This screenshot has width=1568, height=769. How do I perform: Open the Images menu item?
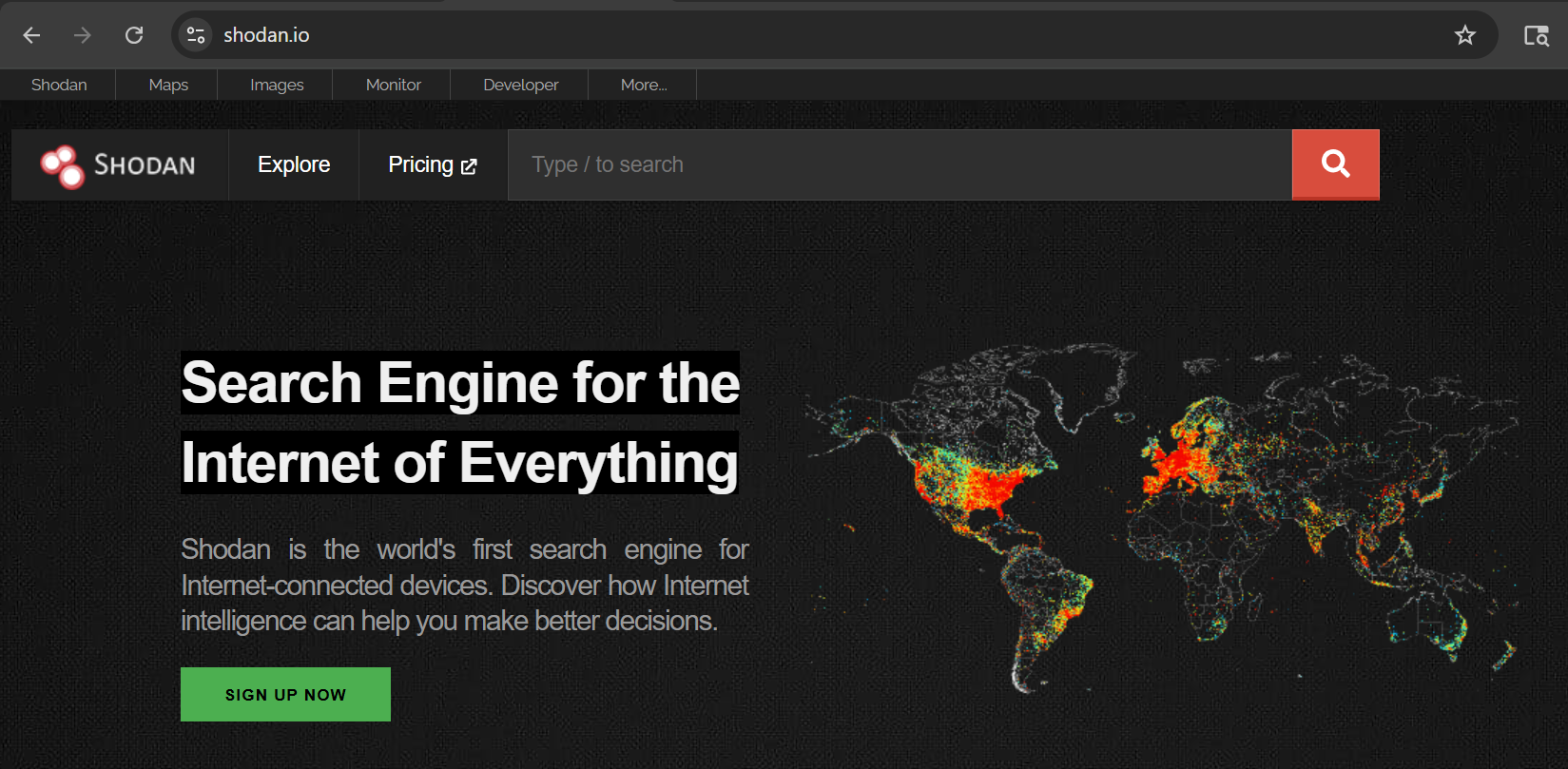[277, 85]
